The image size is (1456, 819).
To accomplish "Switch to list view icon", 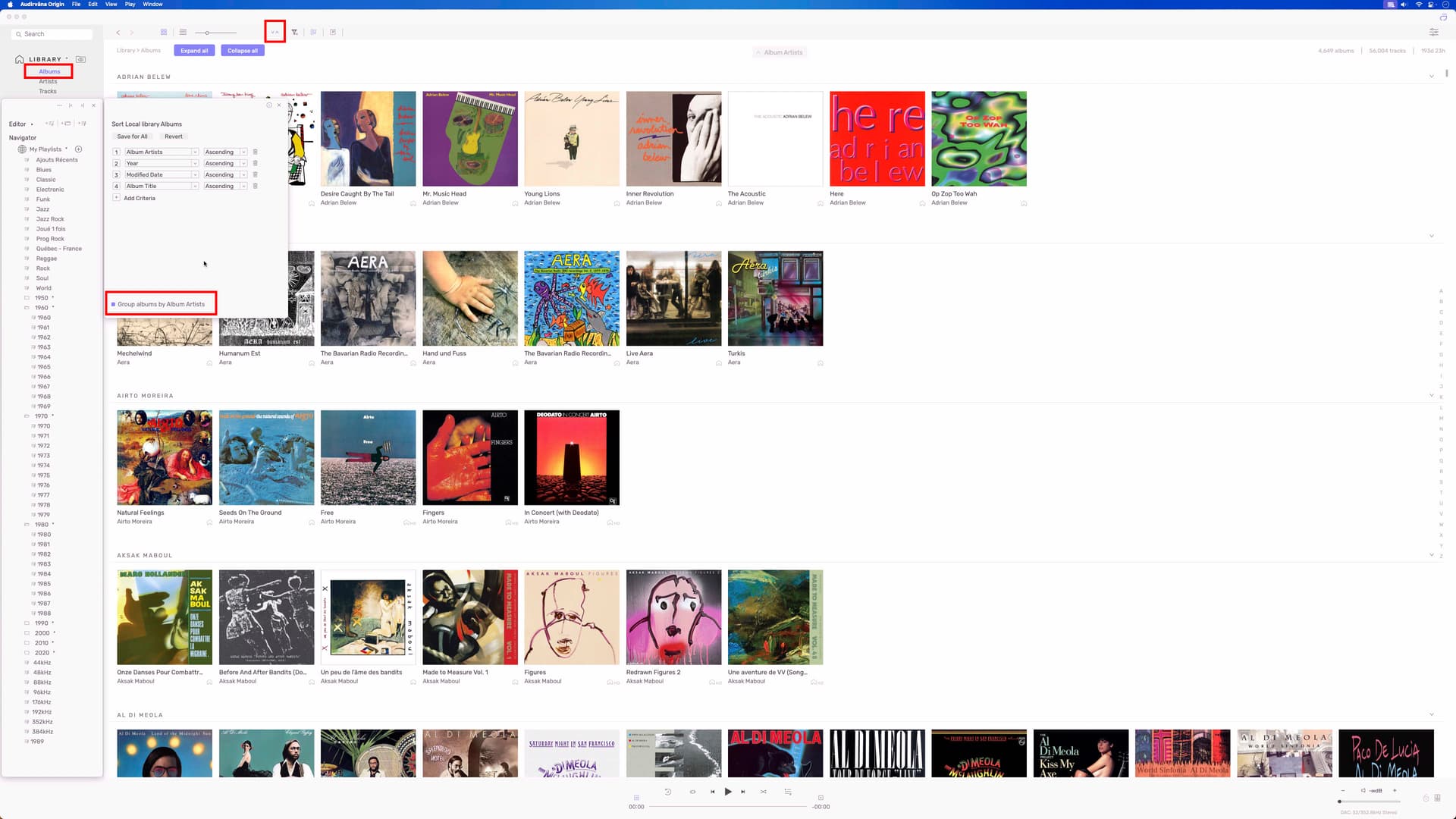I will [x=183, y=32].
